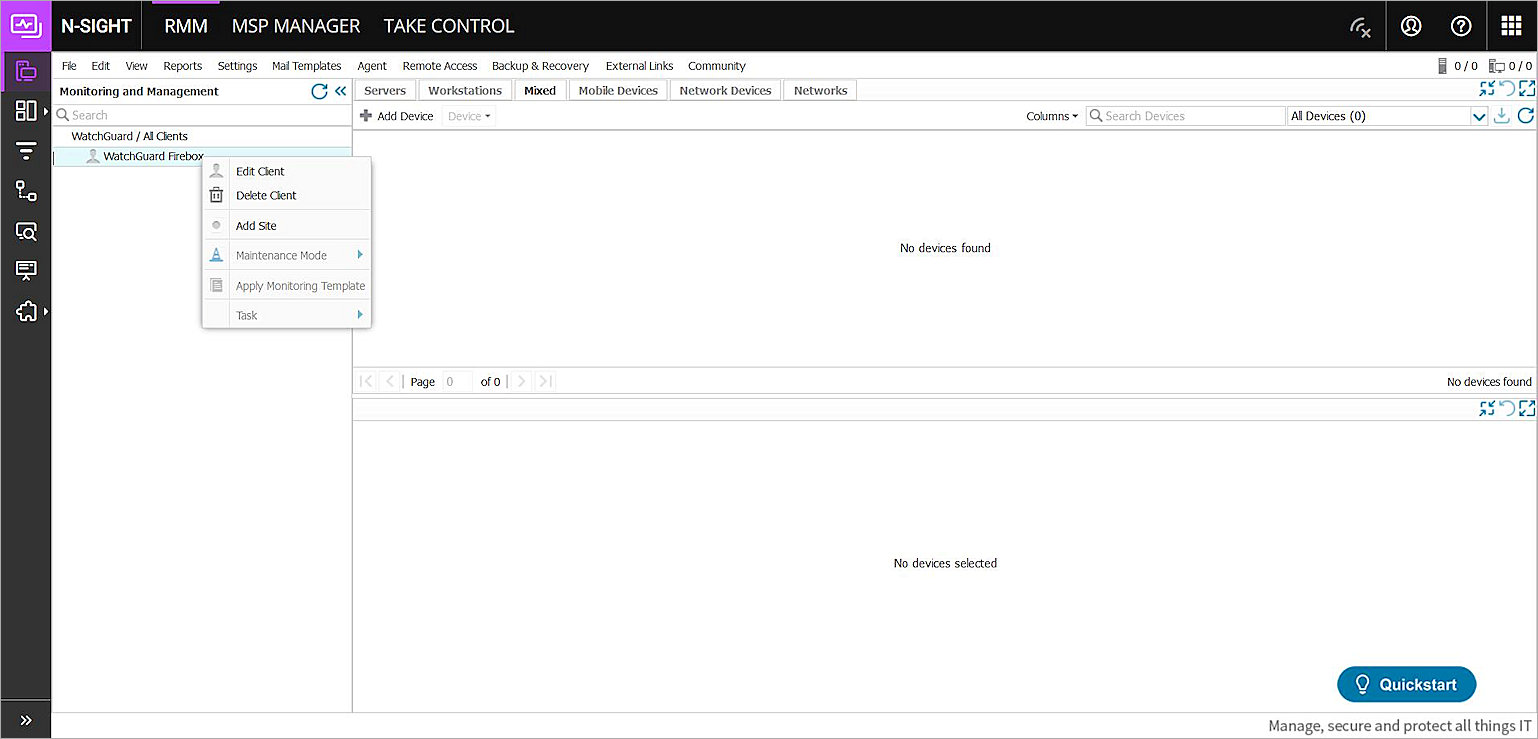Download the device list with the export icon
Image resolution: width=1538 pixels, height=739 pixels.
click(1501, 116)
